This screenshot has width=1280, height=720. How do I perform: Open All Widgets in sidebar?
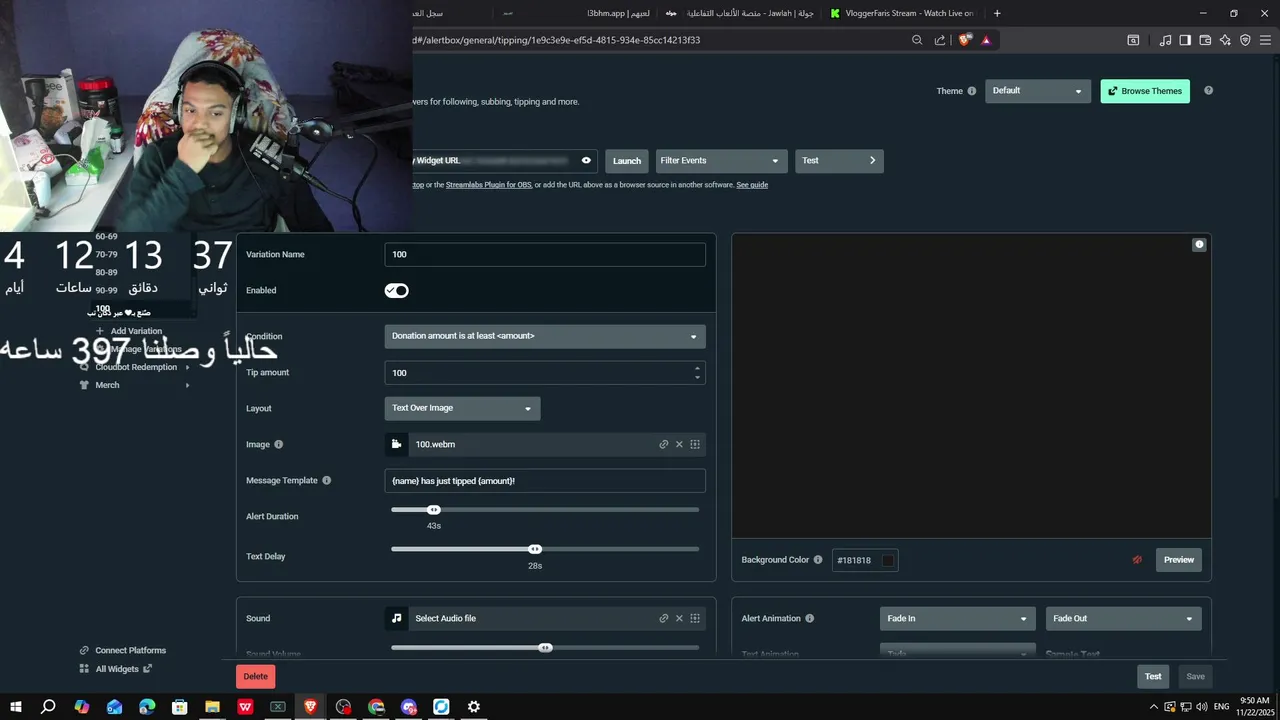[x=116, y=669]
